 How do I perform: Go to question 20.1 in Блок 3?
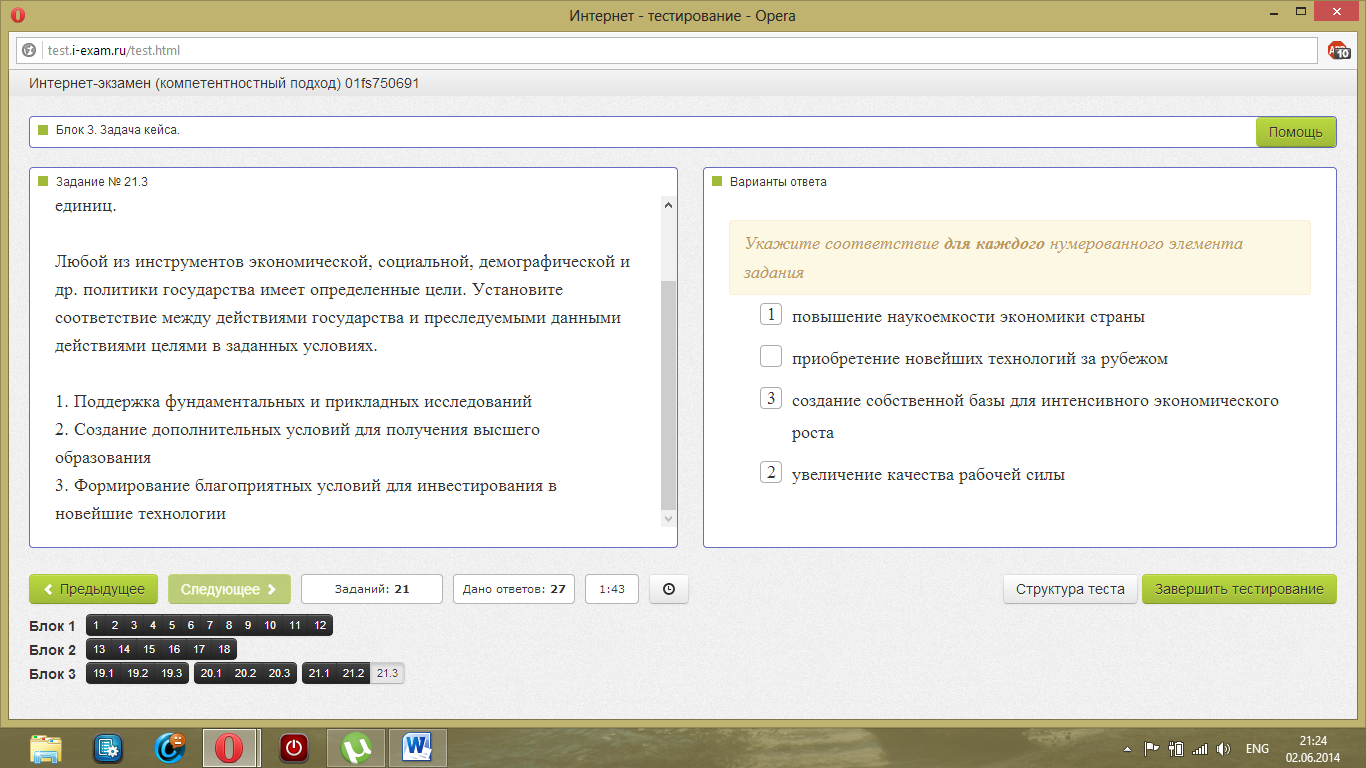pos(211,673)
